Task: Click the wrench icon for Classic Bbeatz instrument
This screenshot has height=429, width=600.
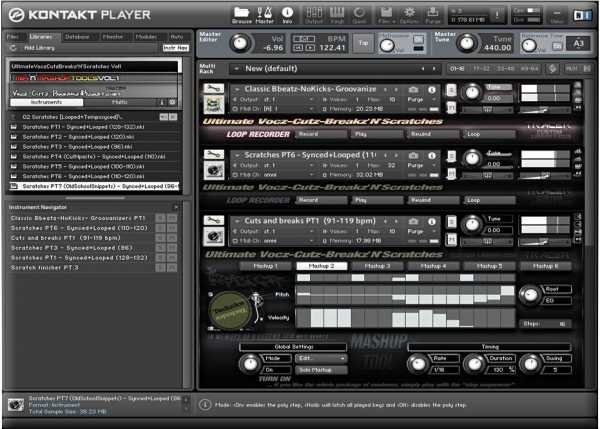Action: point(214,89)
